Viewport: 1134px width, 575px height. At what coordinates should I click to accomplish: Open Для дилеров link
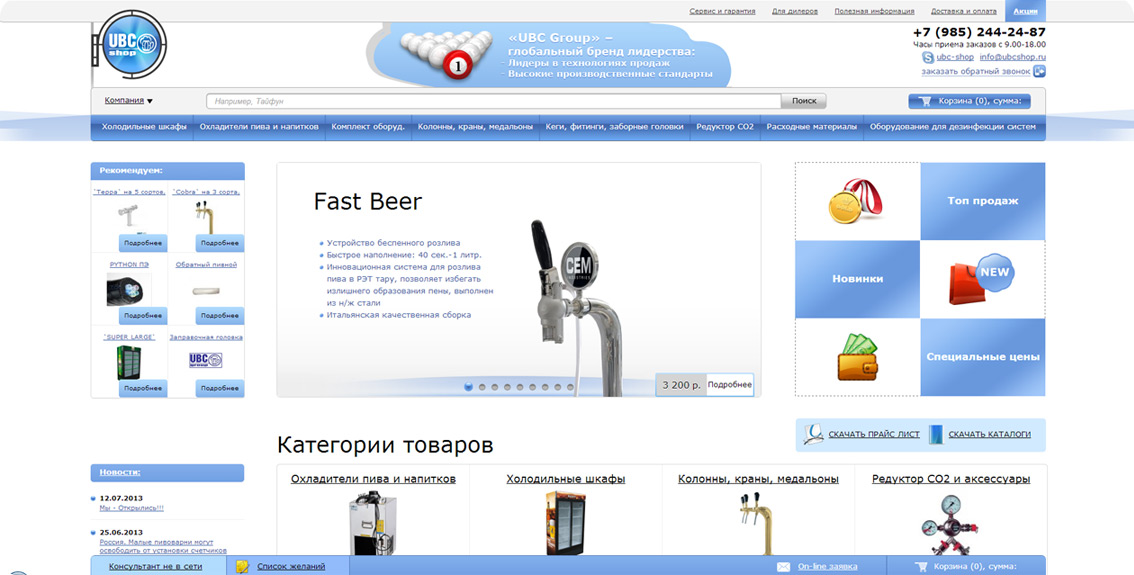click(795, 12)
